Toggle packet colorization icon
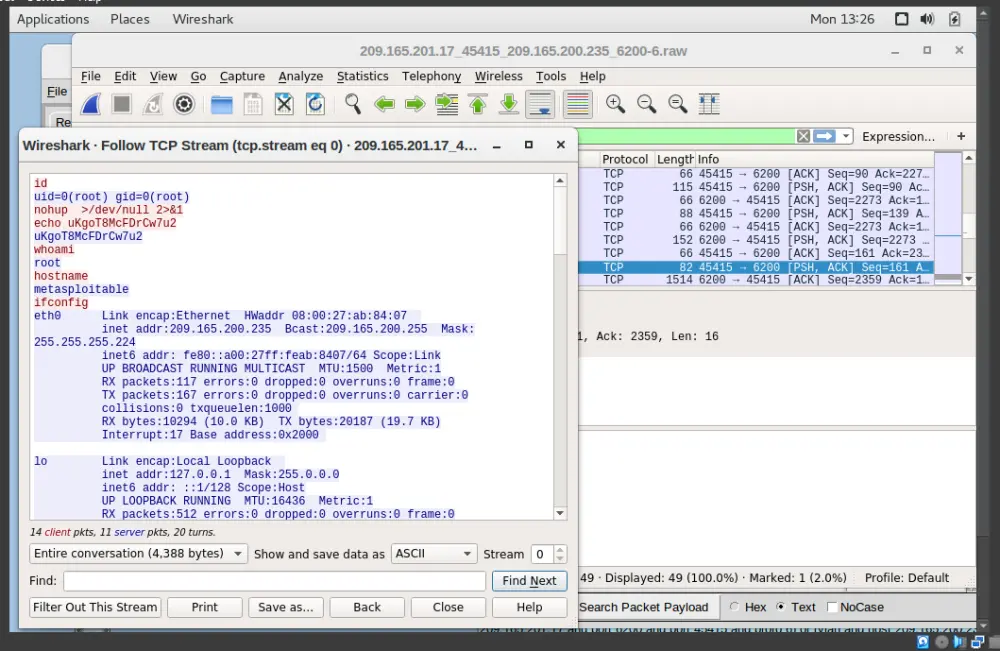Screen dimensions: 1000x651 [x=578, y=103]
